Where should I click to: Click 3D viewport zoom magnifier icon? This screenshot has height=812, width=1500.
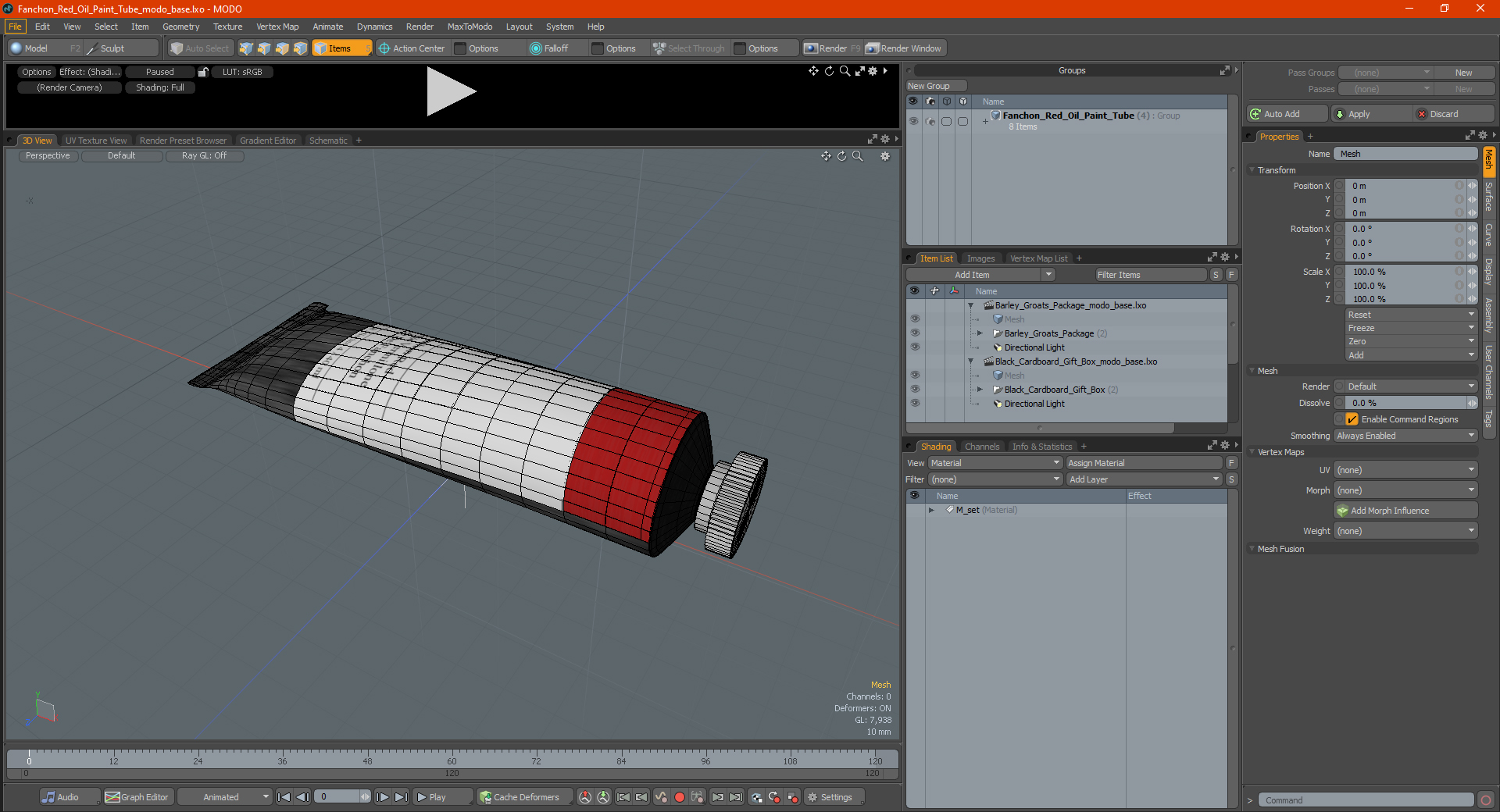pos(857,156)
